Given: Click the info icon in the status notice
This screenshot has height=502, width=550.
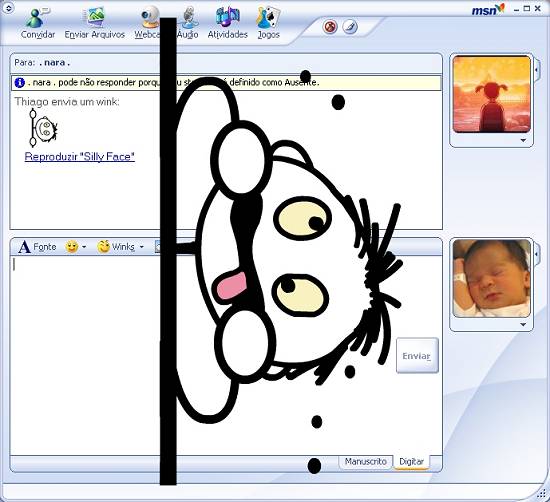Looking at the screenshot, I should (20, 83).
